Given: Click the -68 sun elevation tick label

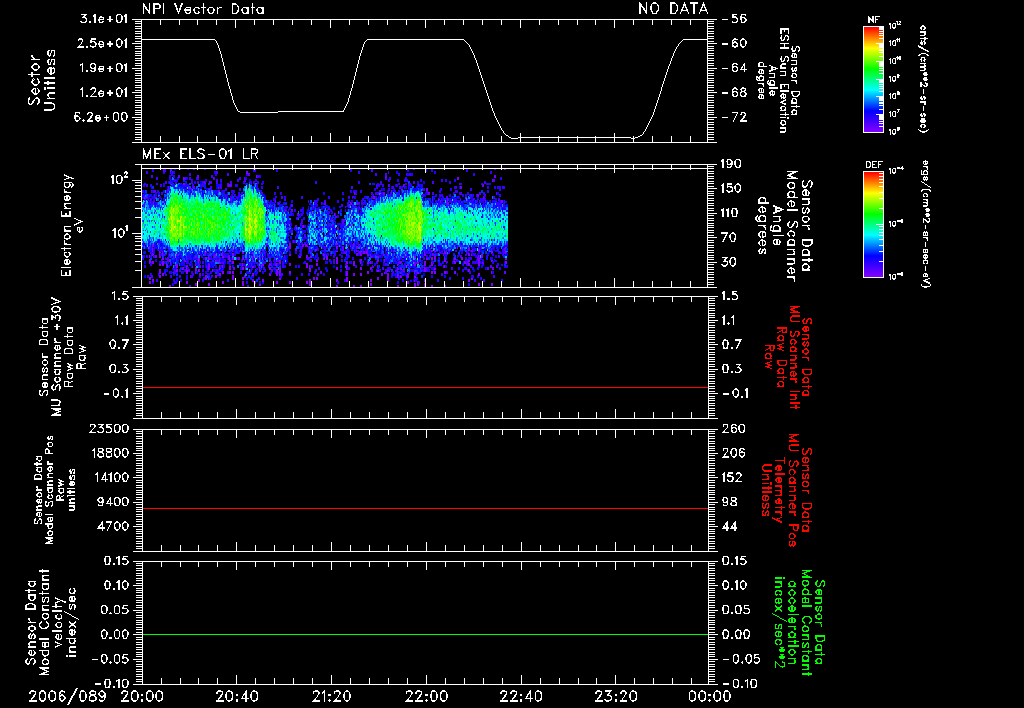Looking at the screenshot, I should click(735, 93).
